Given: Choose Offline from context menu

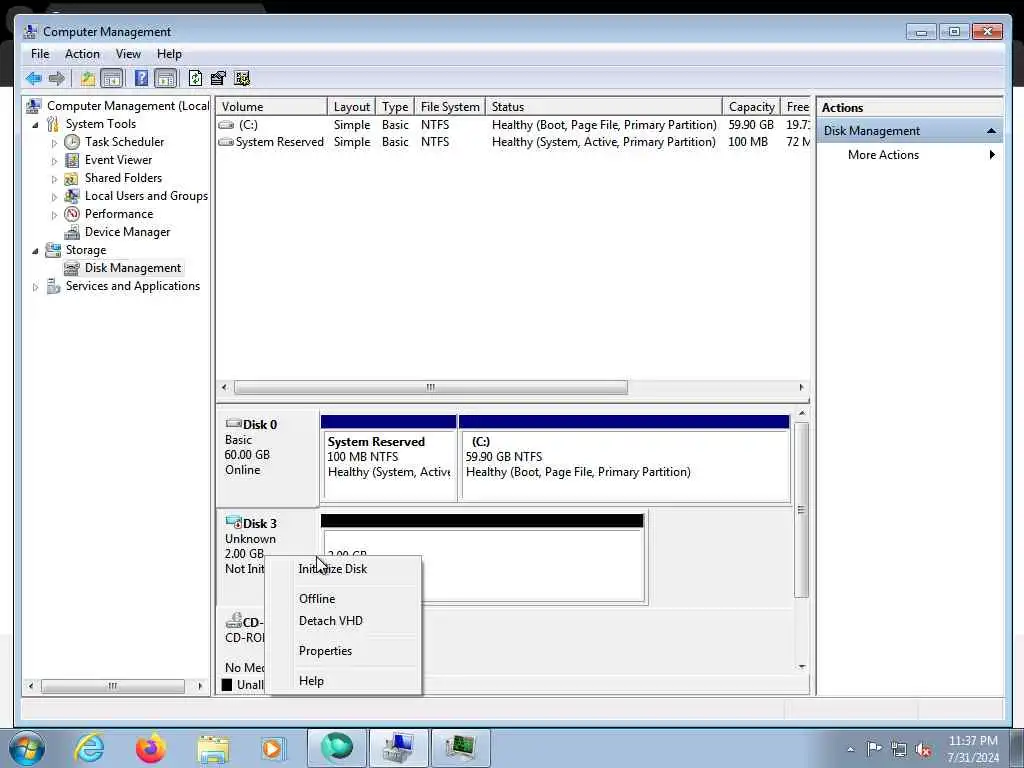Looking at the screenshot, I should [344, 599].
